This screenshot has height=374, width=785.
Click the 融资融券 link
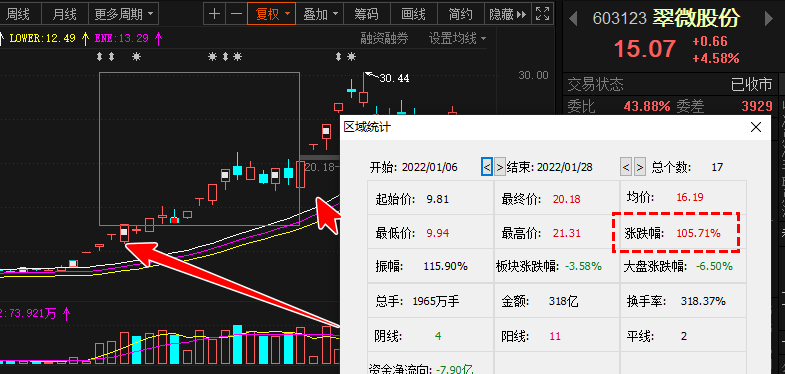tap(384, 38)
